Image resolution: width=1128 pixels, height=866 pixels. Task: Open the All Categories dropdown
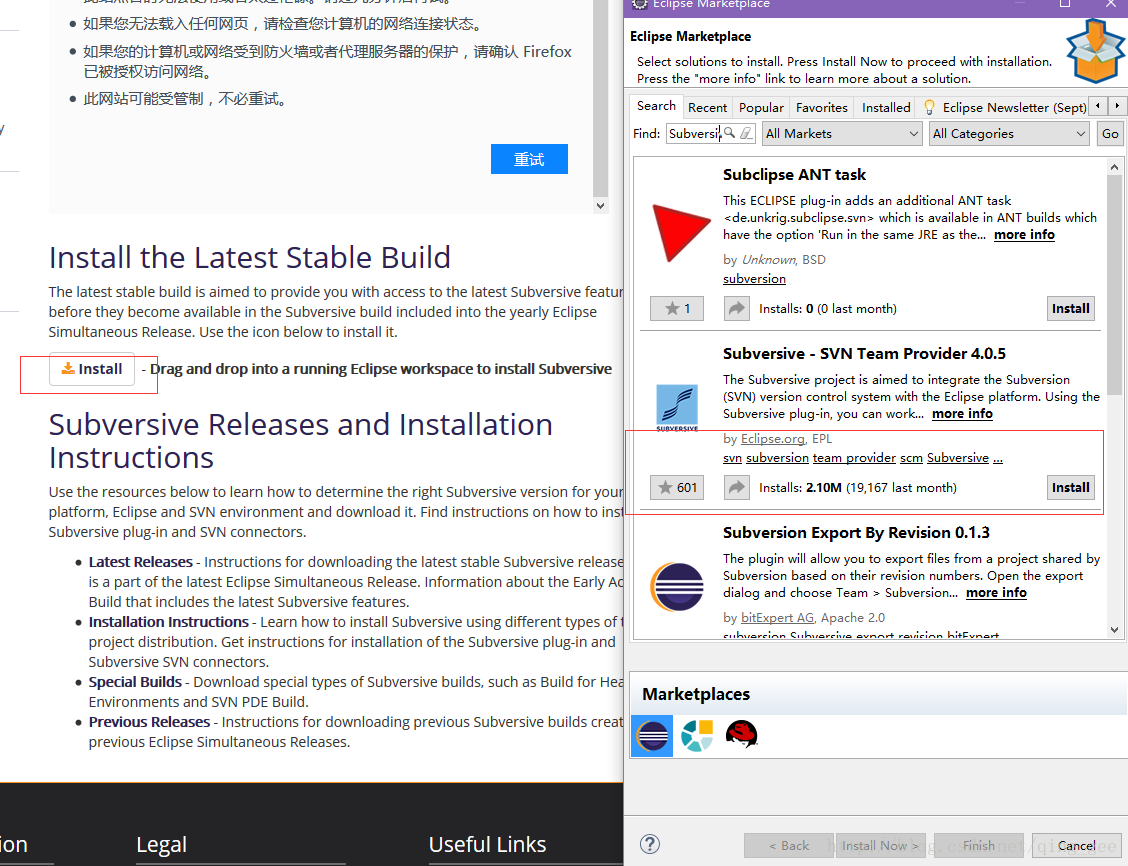point(1009,134)
